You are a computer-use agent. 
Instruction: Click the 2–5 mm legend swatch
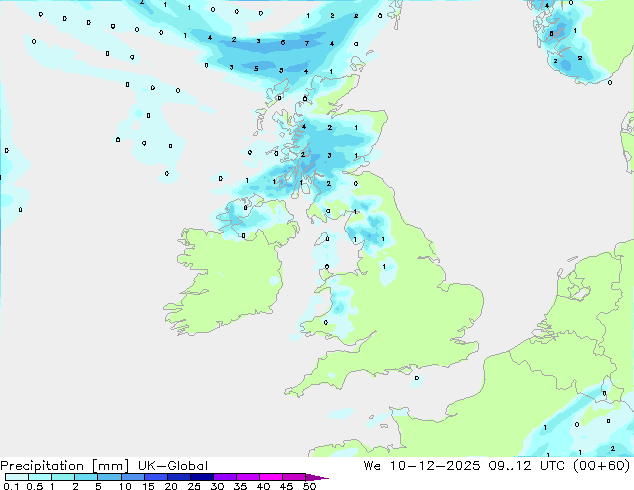click(x=86, y=477)
